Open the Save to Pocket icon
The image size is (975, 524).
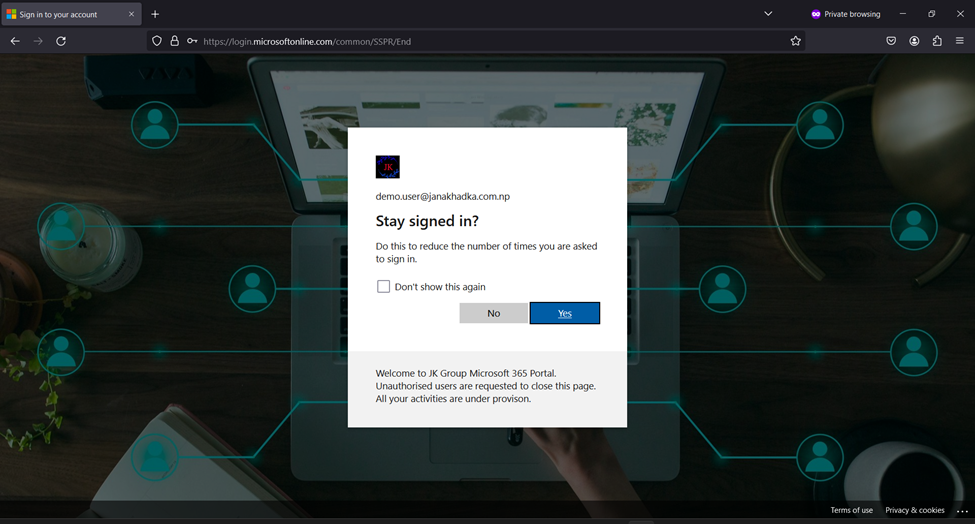pyautogui.click(x=891, y=41)
